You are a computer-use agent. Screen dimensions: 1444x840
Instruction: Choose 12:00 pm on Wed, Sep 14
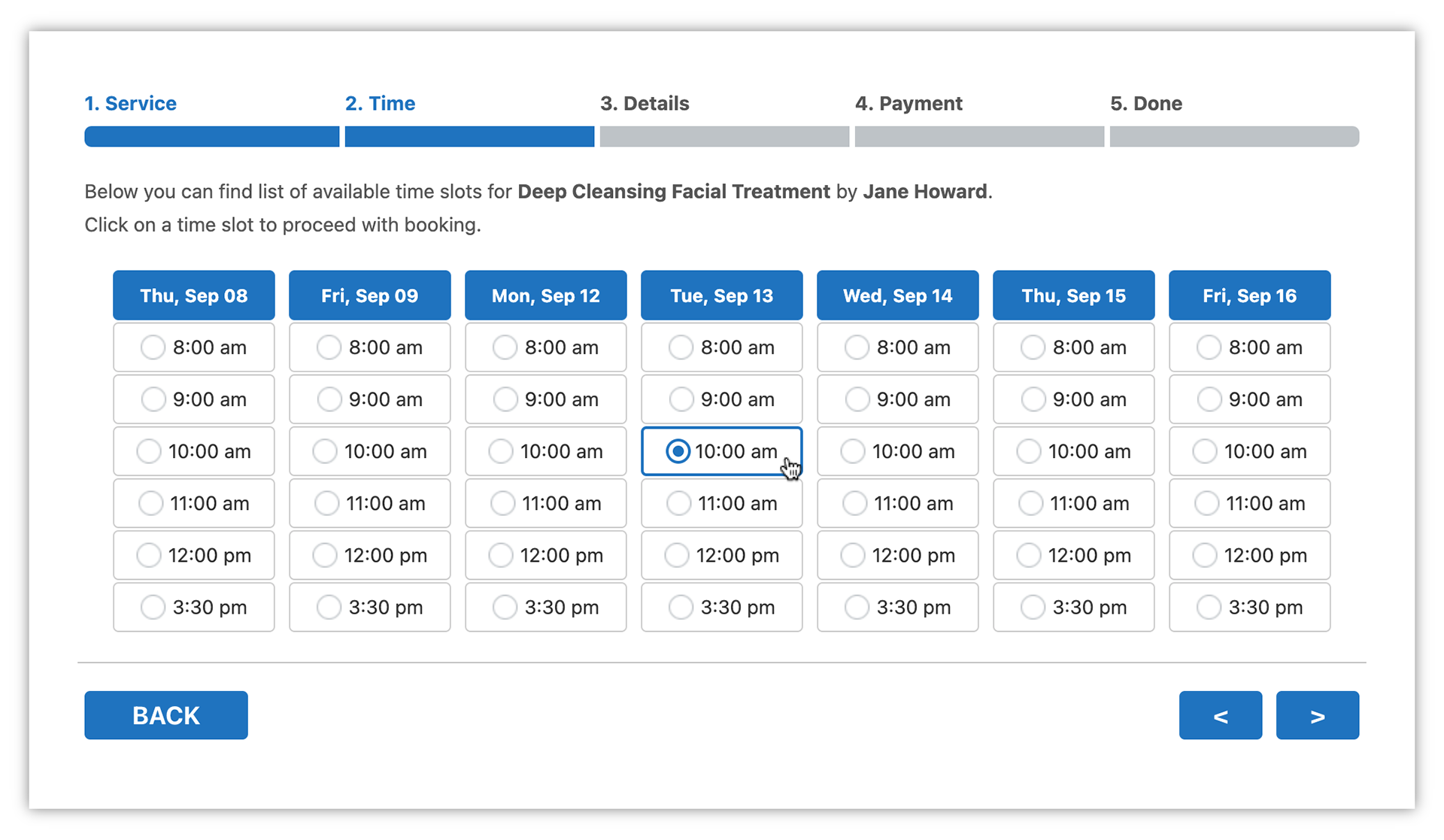[898, 555]
